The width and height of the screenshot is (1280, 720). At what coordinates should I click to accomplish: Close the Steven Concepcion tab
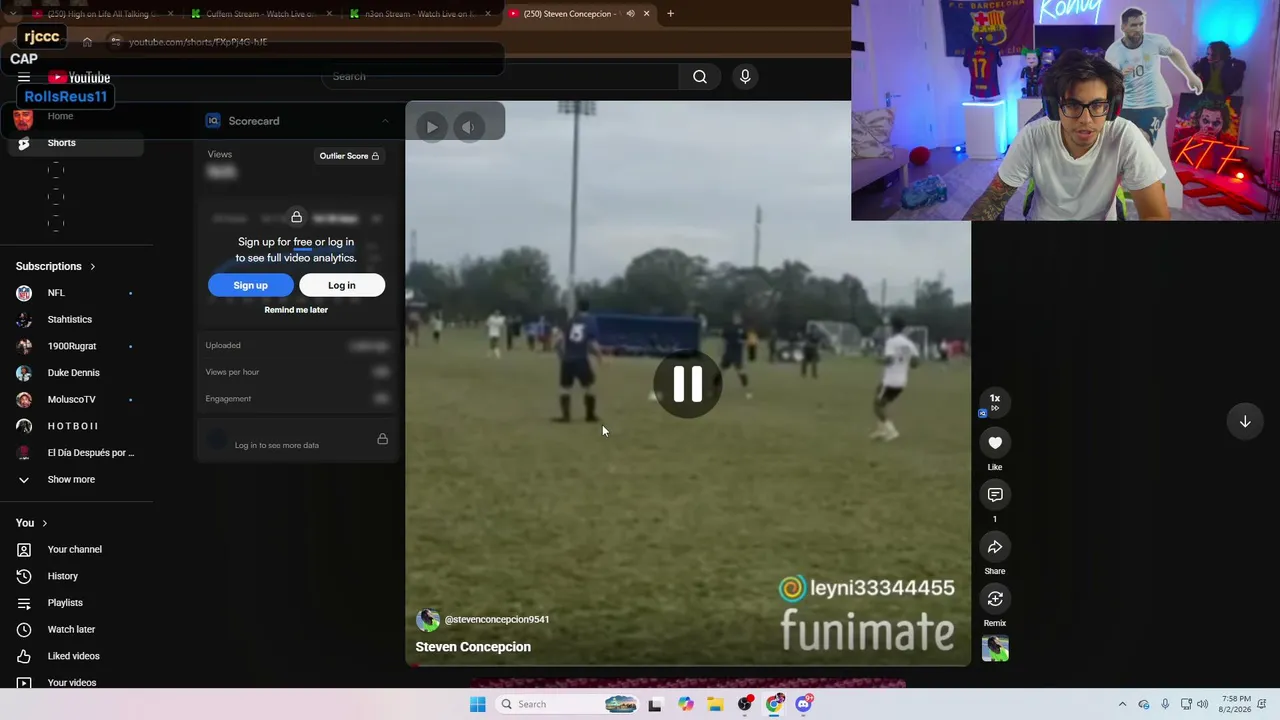(x=646, y=14)
